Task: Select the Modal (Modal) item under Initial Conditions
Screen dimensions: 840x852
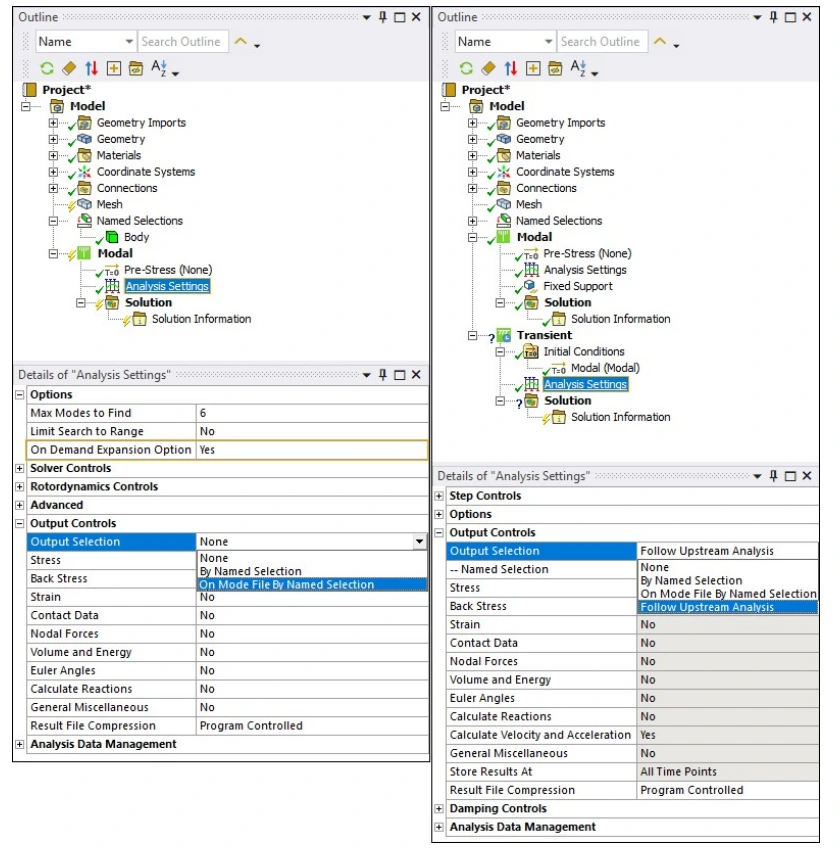Action: (x=606, y=368)
